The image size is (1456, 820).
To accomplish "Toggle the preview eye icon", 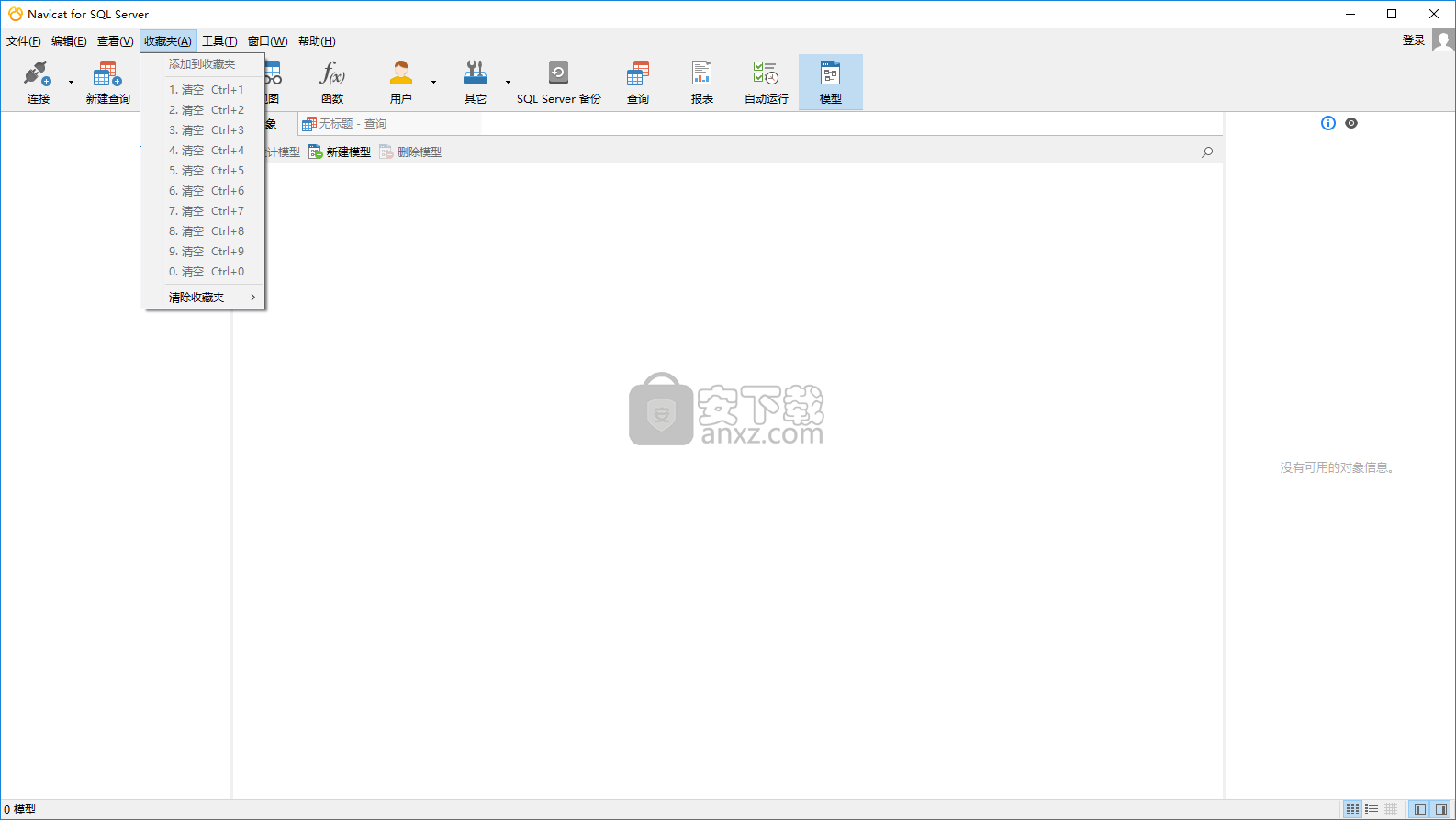I will point(1351,123).
